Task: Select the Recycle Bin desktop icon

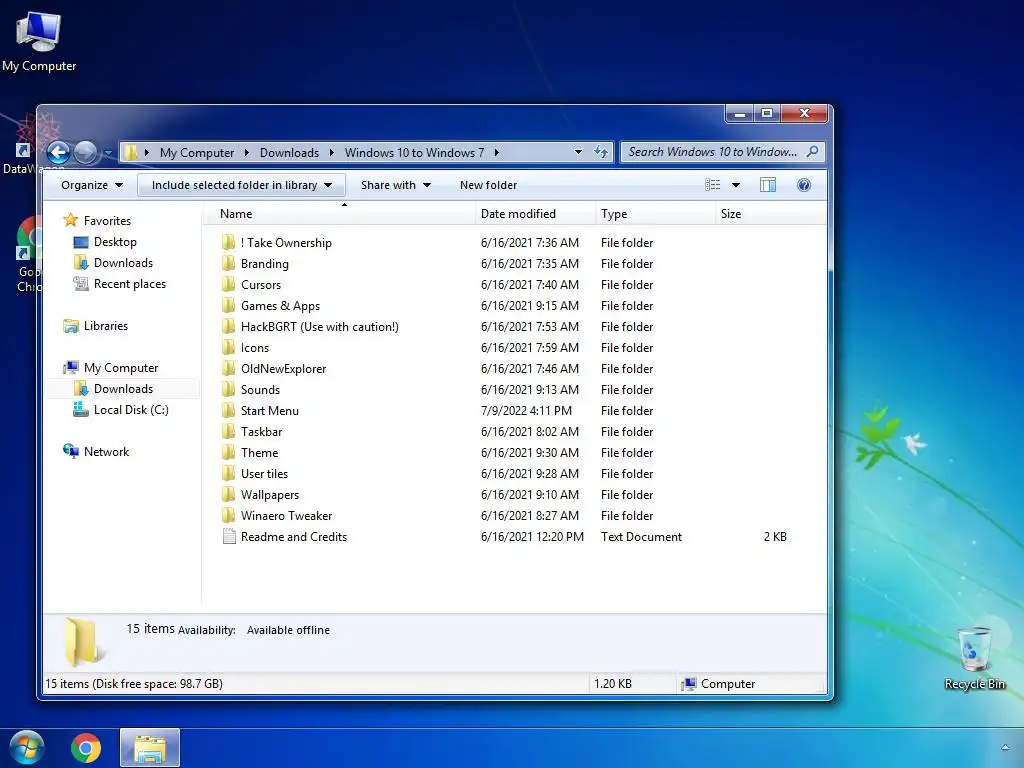Action: [x=974, y=657]
